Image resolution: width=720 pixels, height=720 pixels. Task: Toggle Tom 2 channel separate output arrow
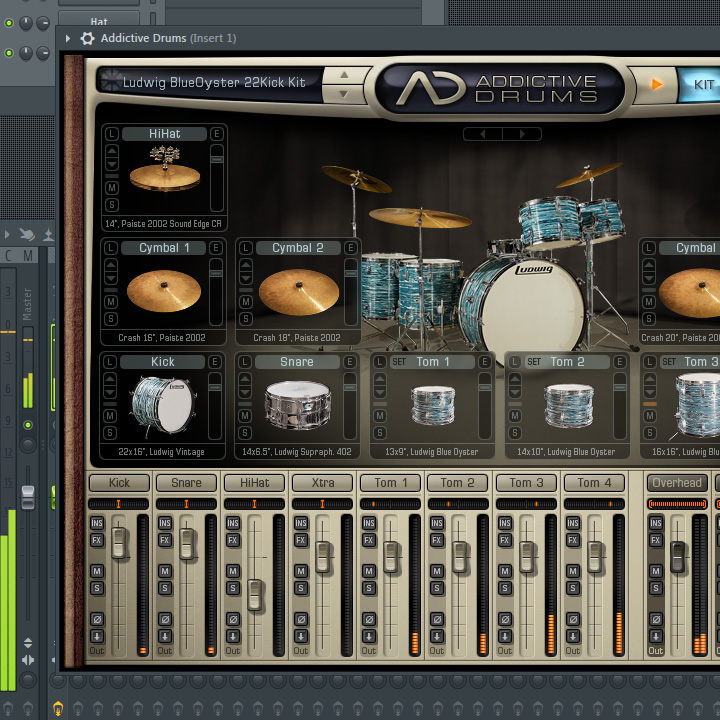(x=437, y=636)
